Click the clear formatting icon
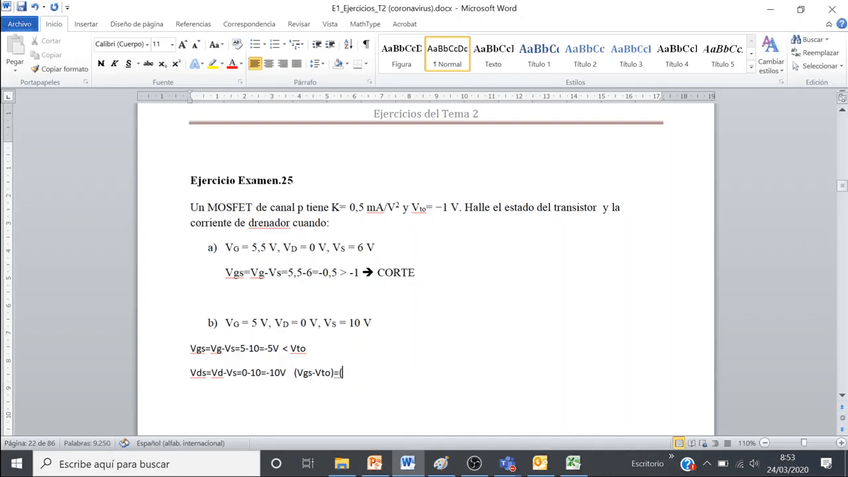Viewport: 848px width, 477px height. click(237, 44)
